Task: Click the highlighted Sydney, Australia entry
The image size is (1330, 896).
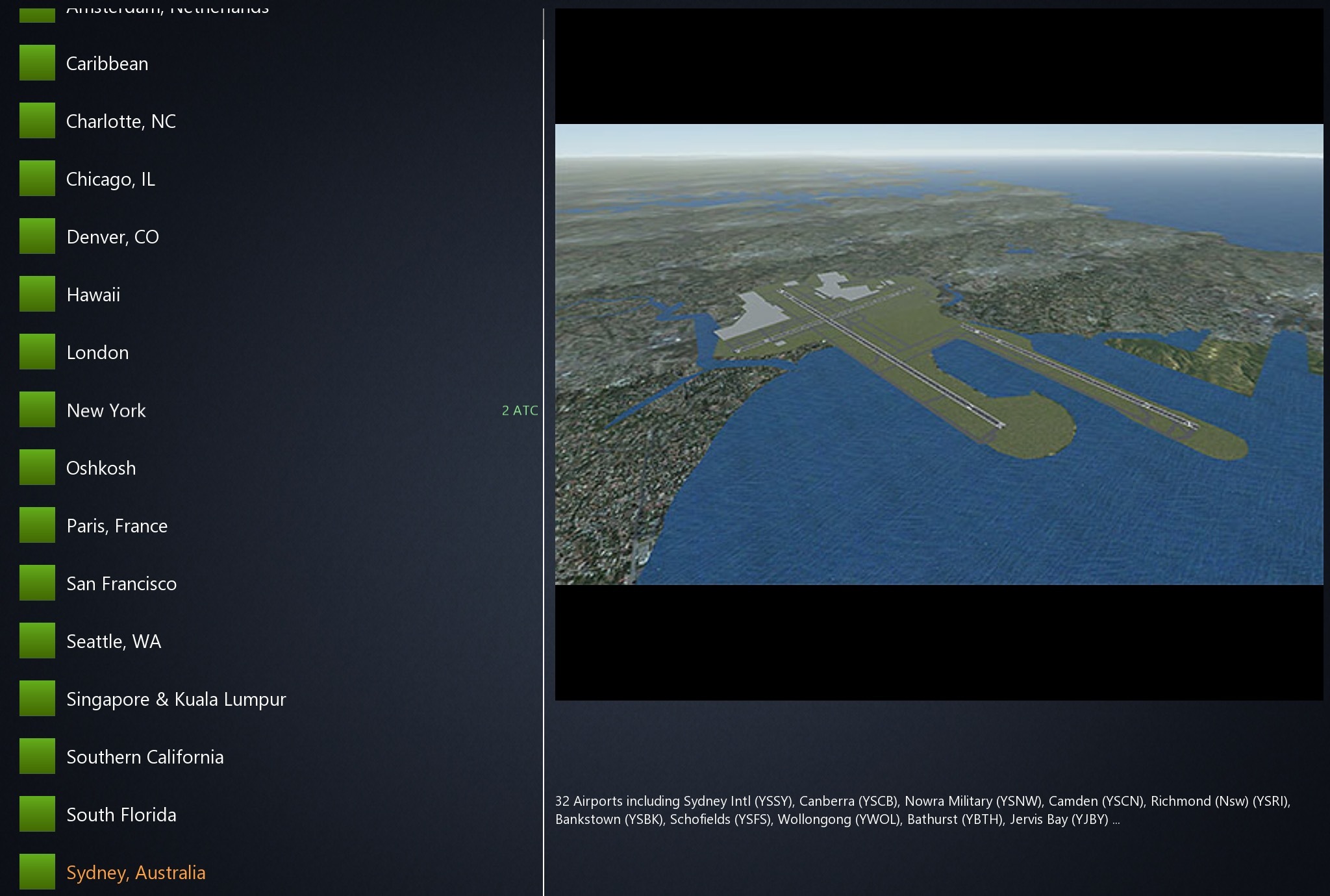Action: [x=136, y=873]
